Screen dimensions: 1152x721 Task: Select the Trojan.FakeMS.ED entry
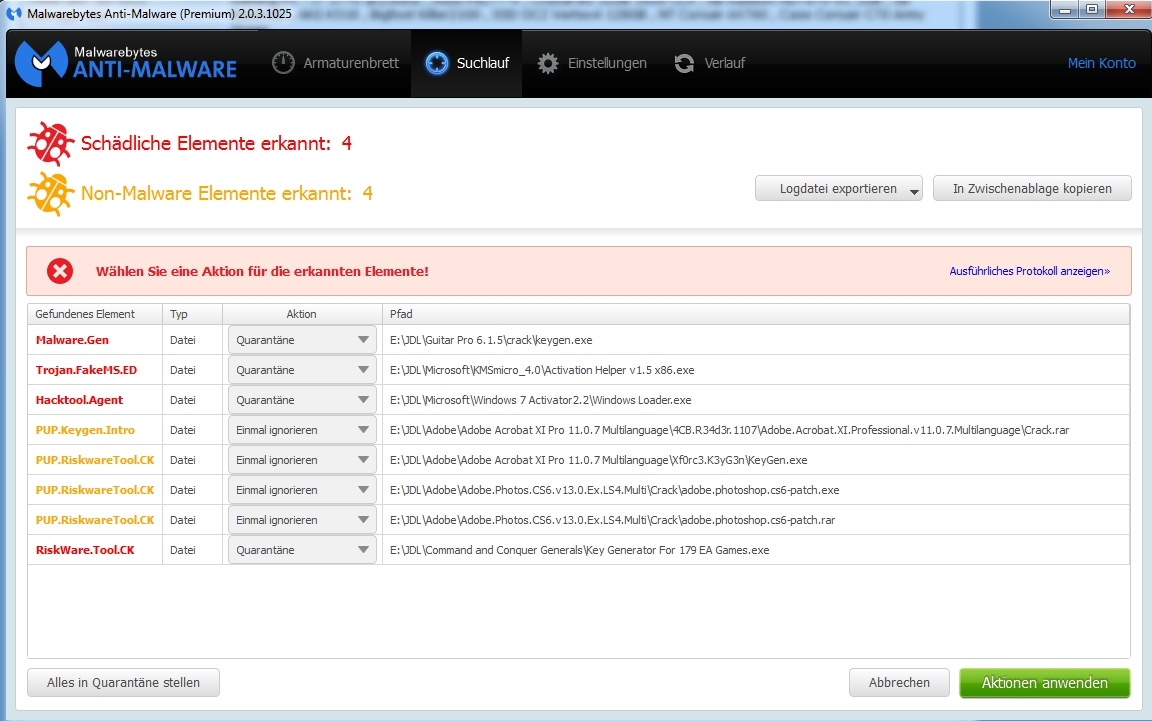point(86,370)
